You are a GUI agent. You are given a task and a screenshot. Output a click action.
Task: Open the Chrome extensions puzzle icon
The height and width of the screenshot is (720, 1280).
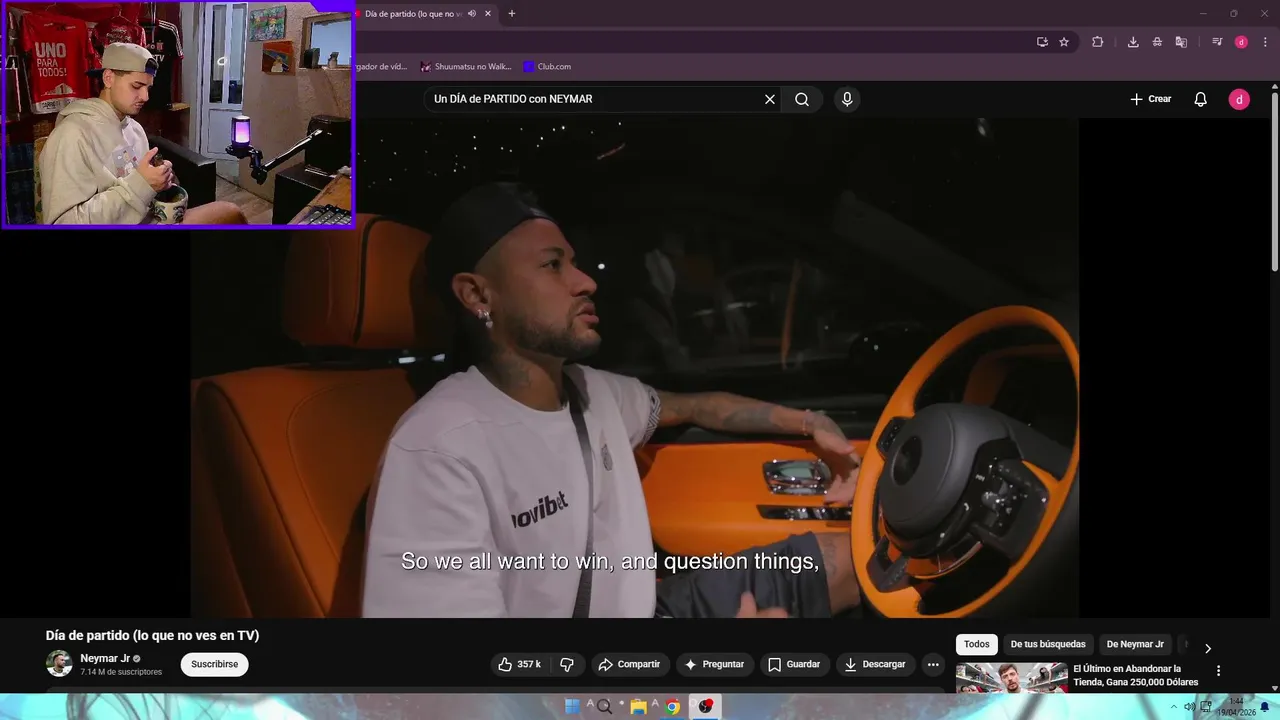[x=1098, y=42]
